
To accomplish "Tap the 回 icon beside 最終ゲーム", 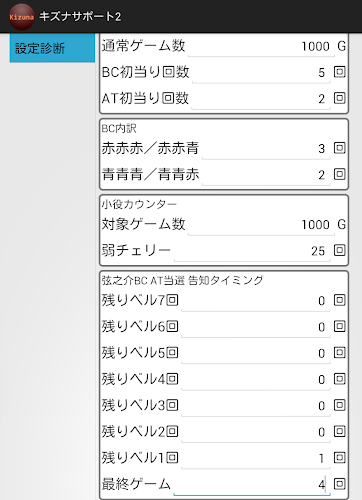I will pos(340,484).
